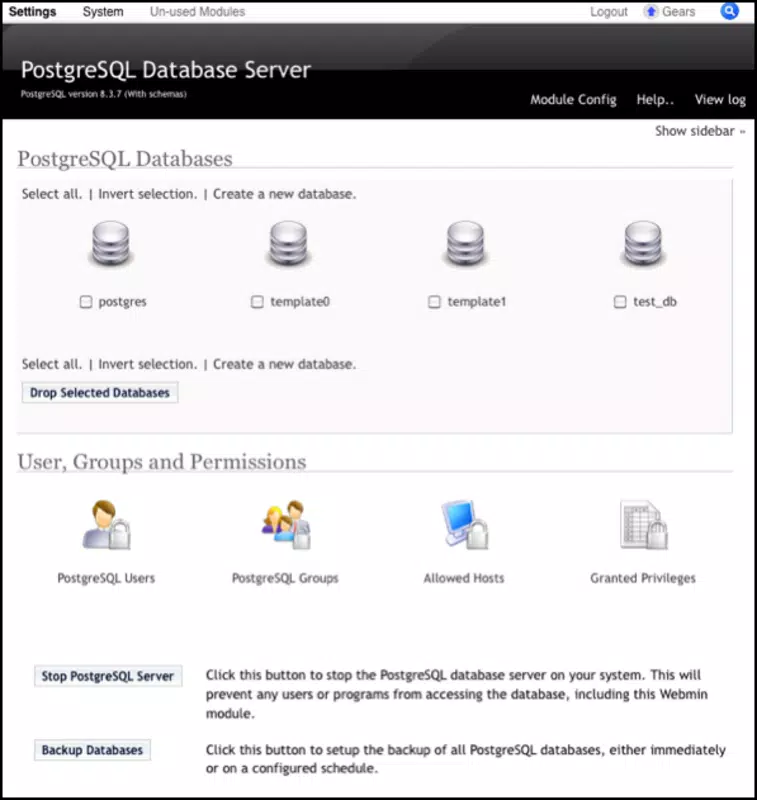The height and width of the screenshot is (800, 757).
Task: Click Drop Selected Databases button
Action: [100, 392]
